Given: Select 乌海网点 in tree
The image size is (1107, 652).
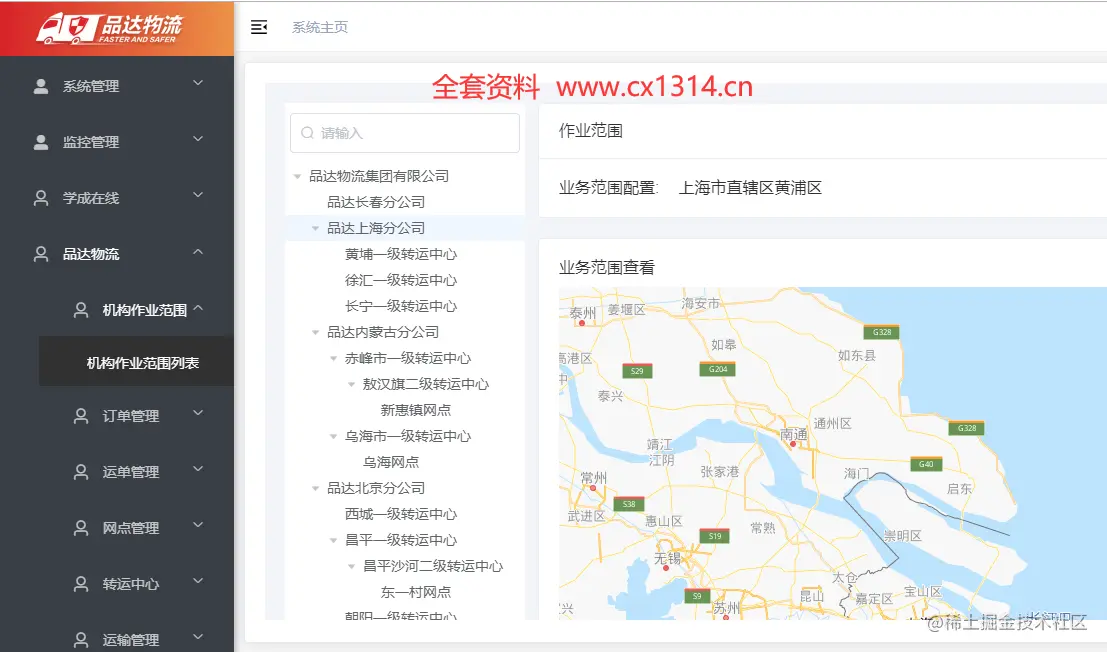Looking at the screenshot, I should click(x=390, y=462).
